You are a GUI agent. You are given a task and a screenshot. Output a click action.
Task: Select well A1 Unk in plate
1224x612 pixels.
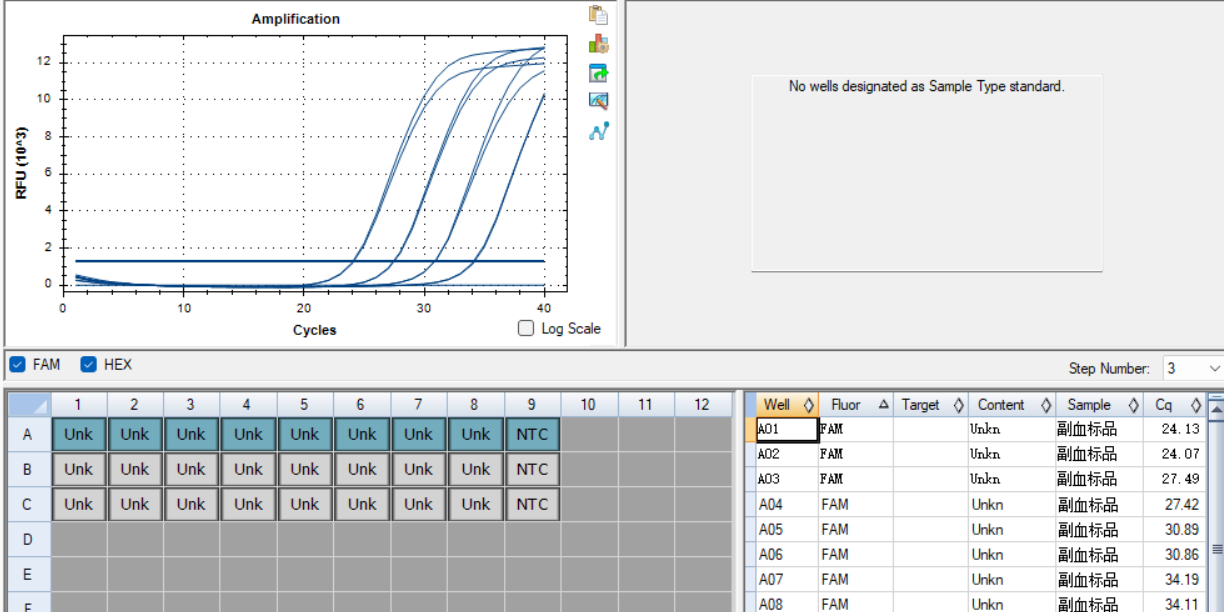pyautogui.click(x=78, y=434)
